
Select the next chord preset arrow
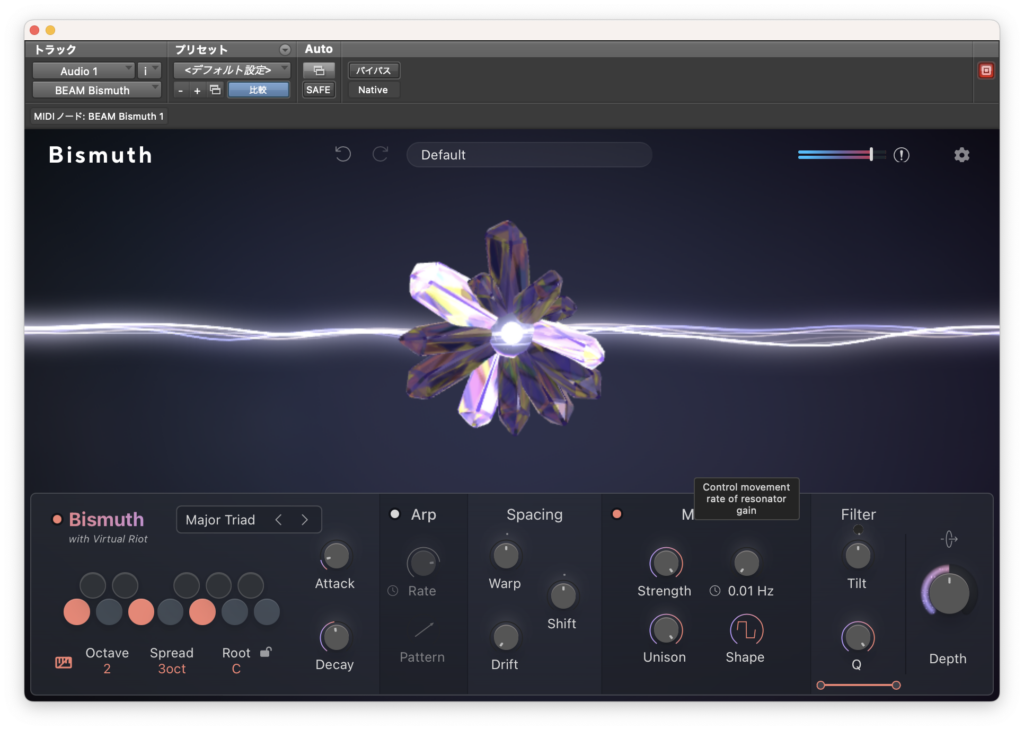(x=304, y=520)
